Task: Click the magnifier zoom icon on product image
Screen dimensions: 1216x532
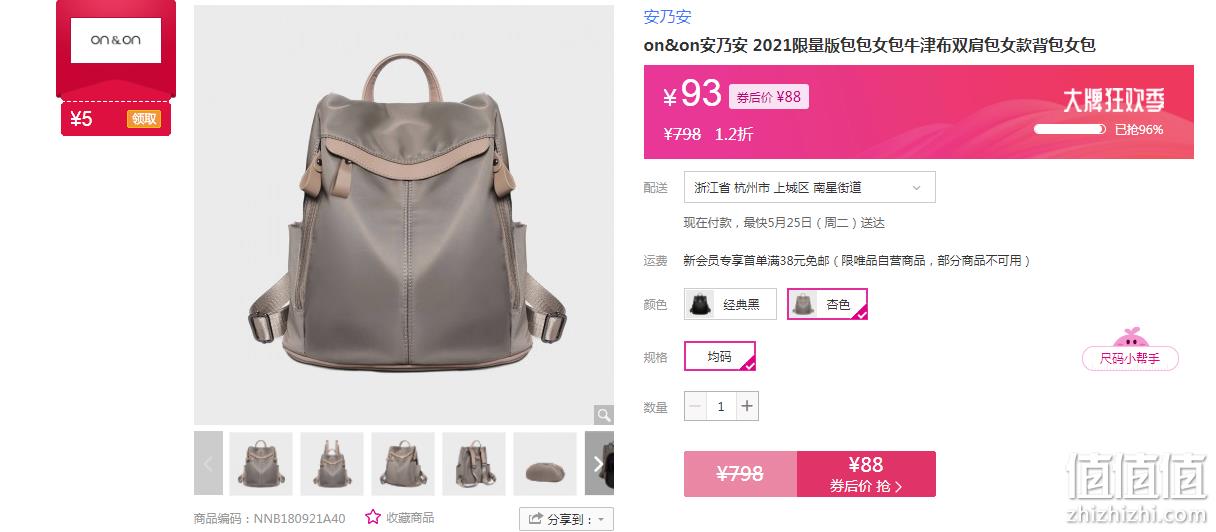Action: coord(604,415)
